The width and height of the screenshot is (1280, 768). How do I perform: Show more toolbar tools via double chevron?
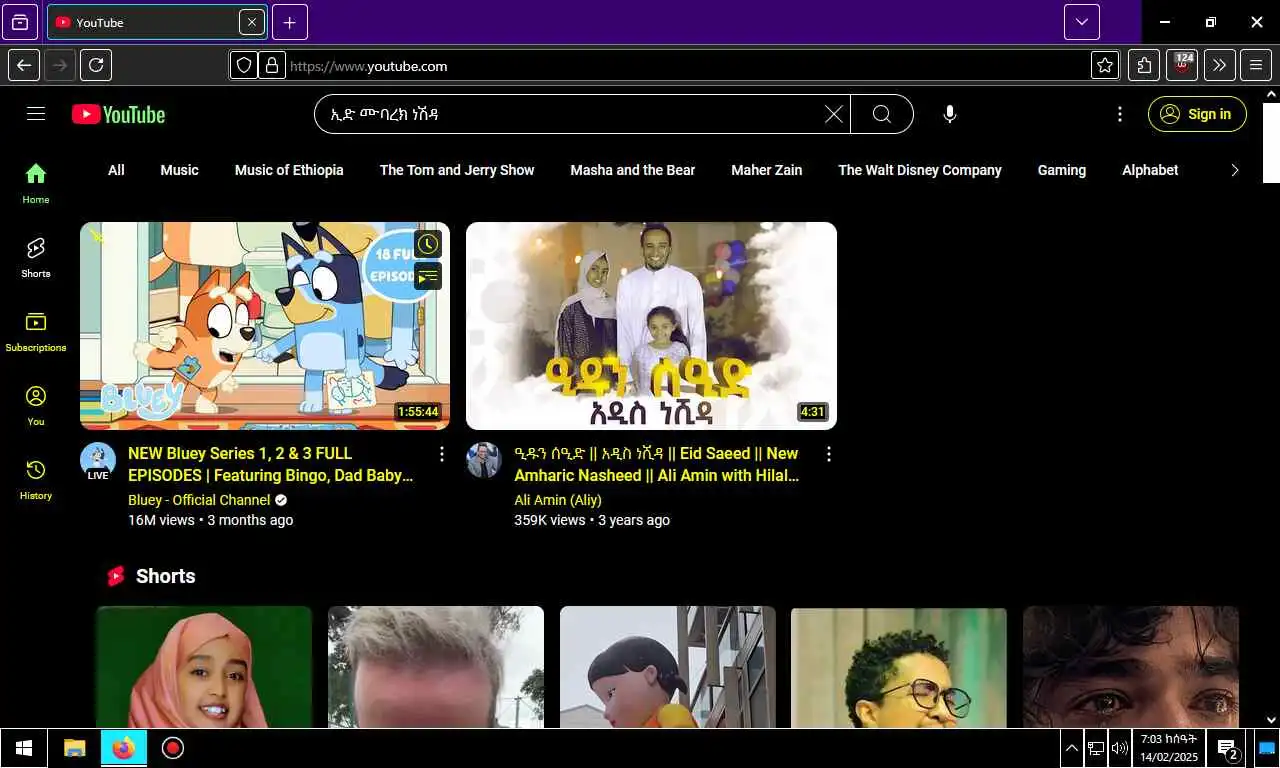pyautogui.click(x=1219, y=65)
